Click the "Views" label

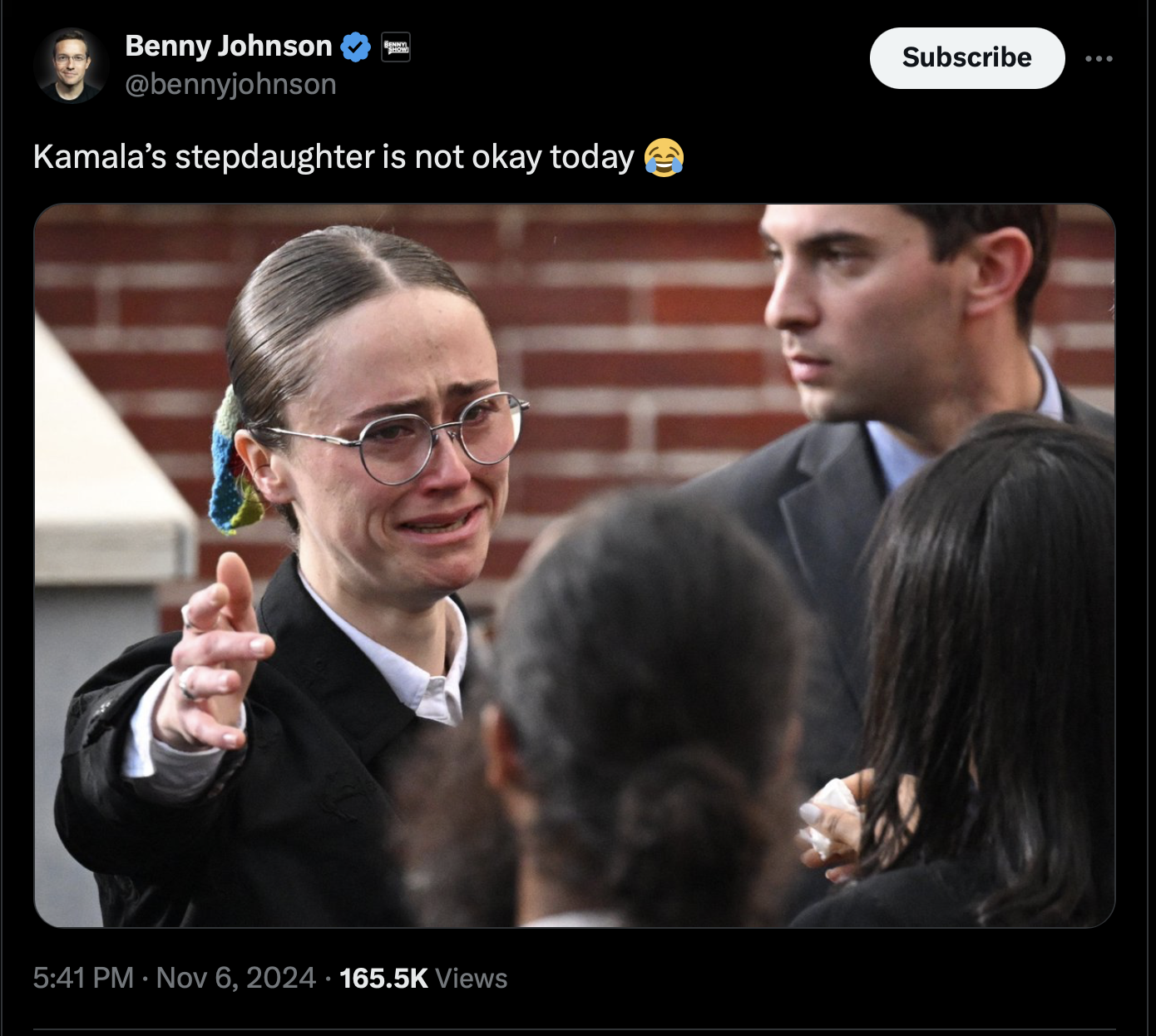[x=472, y=978]
